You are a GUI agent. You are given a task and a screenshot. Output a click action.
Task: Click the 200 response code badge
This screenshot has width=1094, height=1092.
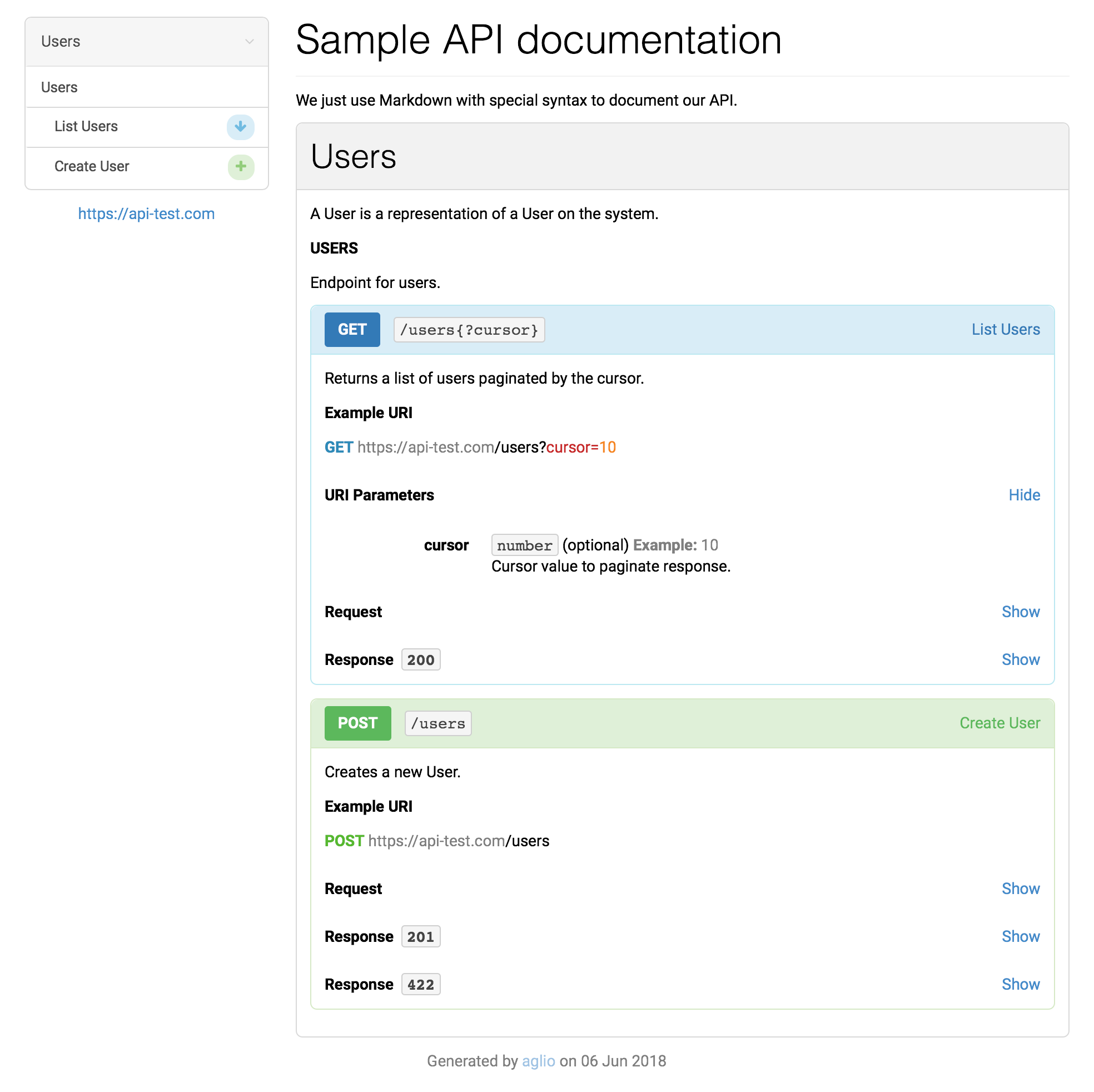click(421, 660)
